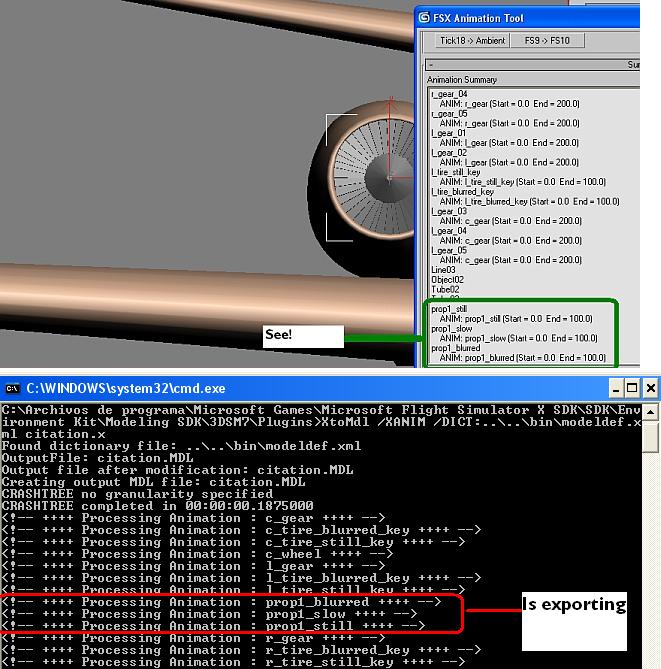
Task: Click the Processing Animation c_wheel line
Action: tap(197, 554)
